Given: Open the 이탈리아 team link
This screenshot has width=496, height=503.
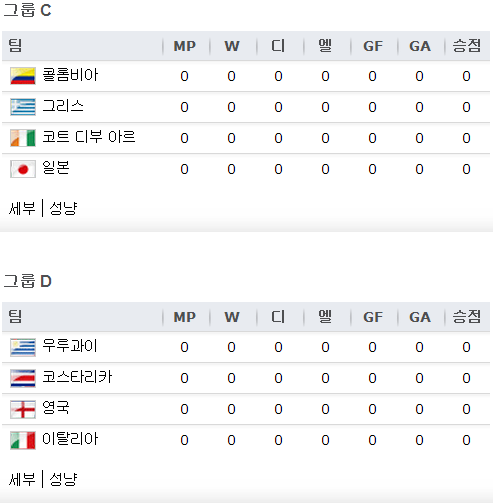Looking at the screenshot, I should tap(70, 439).
